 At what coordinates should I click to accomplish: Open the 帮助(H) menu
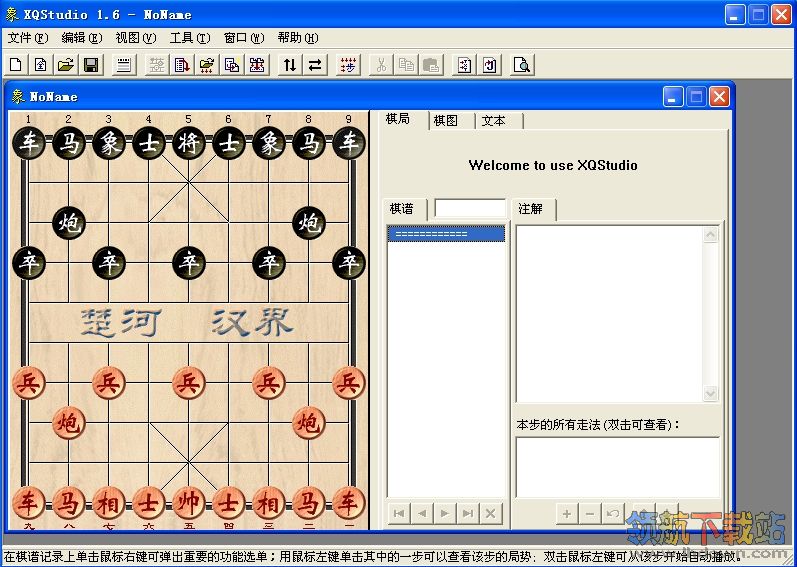[x=298, y=38]
